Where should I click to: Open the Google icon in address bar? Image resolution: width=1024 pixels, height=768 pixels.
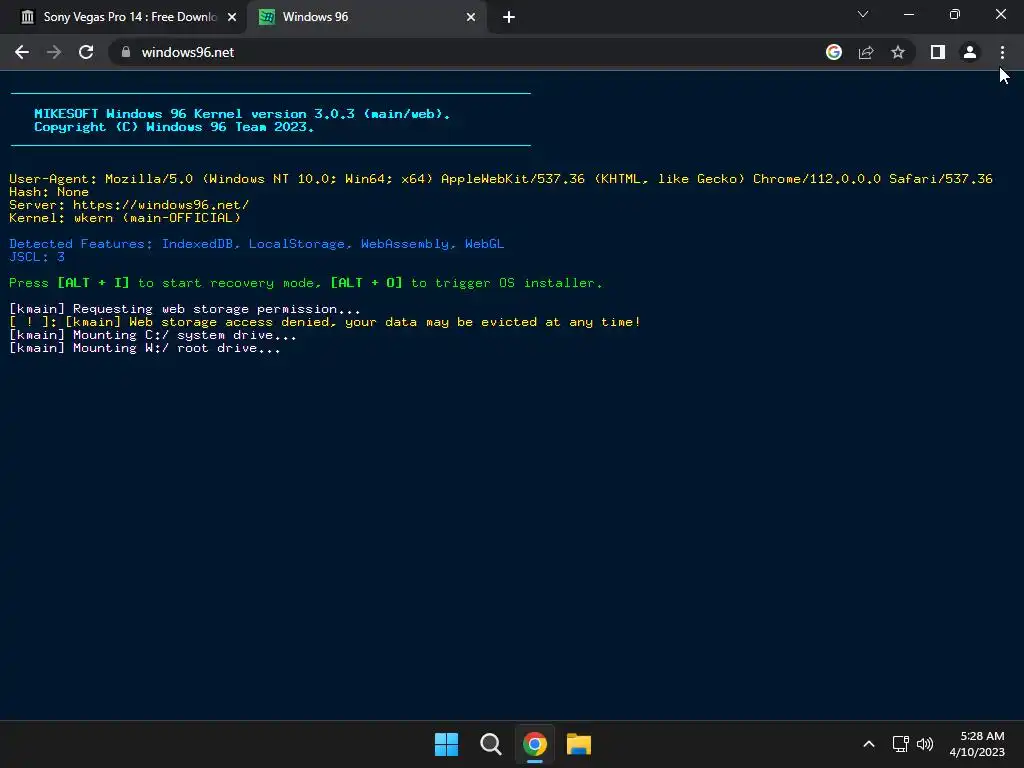(x=834, y=52)
